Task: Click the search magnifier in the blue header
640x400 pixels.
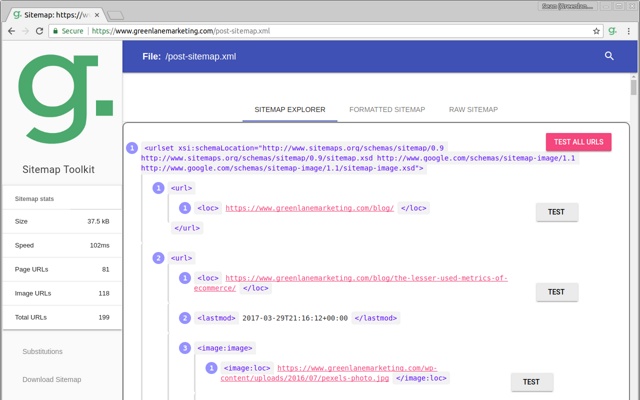Action: (x=609, y=56)
